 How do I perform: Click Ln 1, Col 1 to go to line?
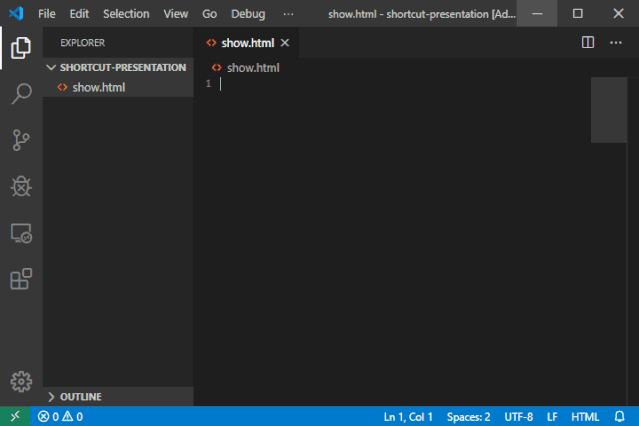pos(408,417)
